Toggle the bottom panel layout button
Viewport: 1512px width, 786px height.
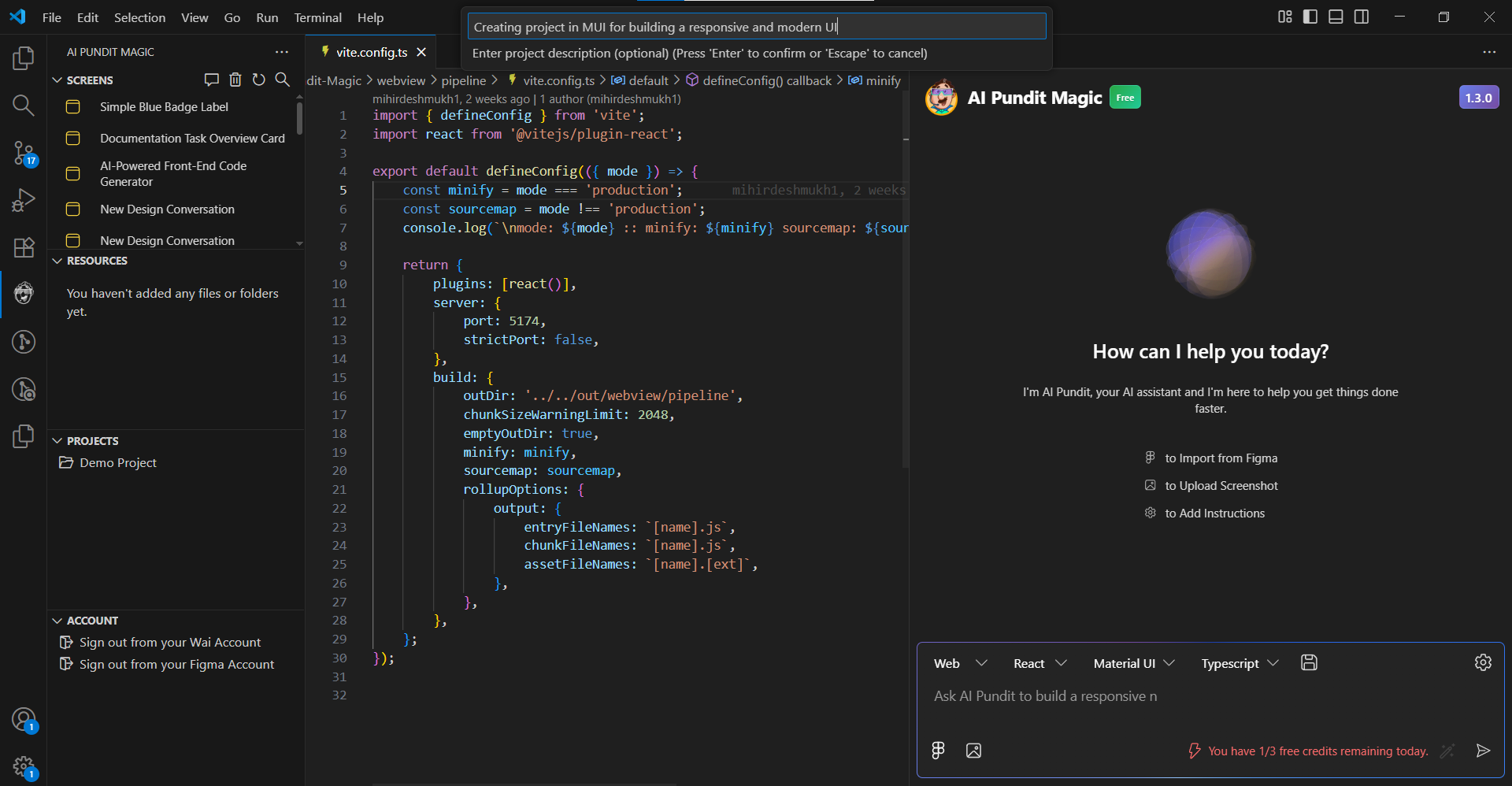(x=1336, y=17)
